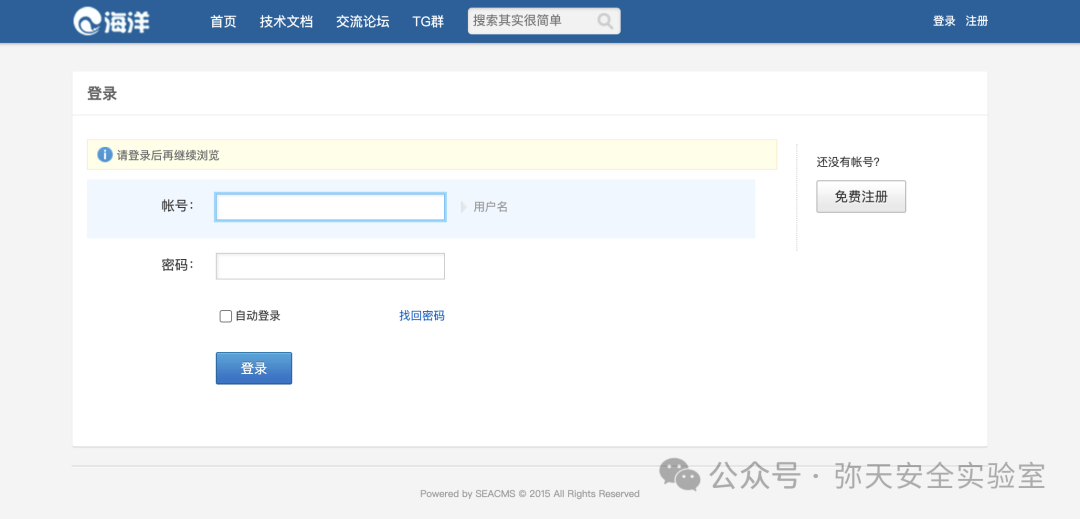Viewport: 1080px width, 519px height.
Task: Click the search magnifier icon
Action: pyautogui.click(x=605, y=21)
